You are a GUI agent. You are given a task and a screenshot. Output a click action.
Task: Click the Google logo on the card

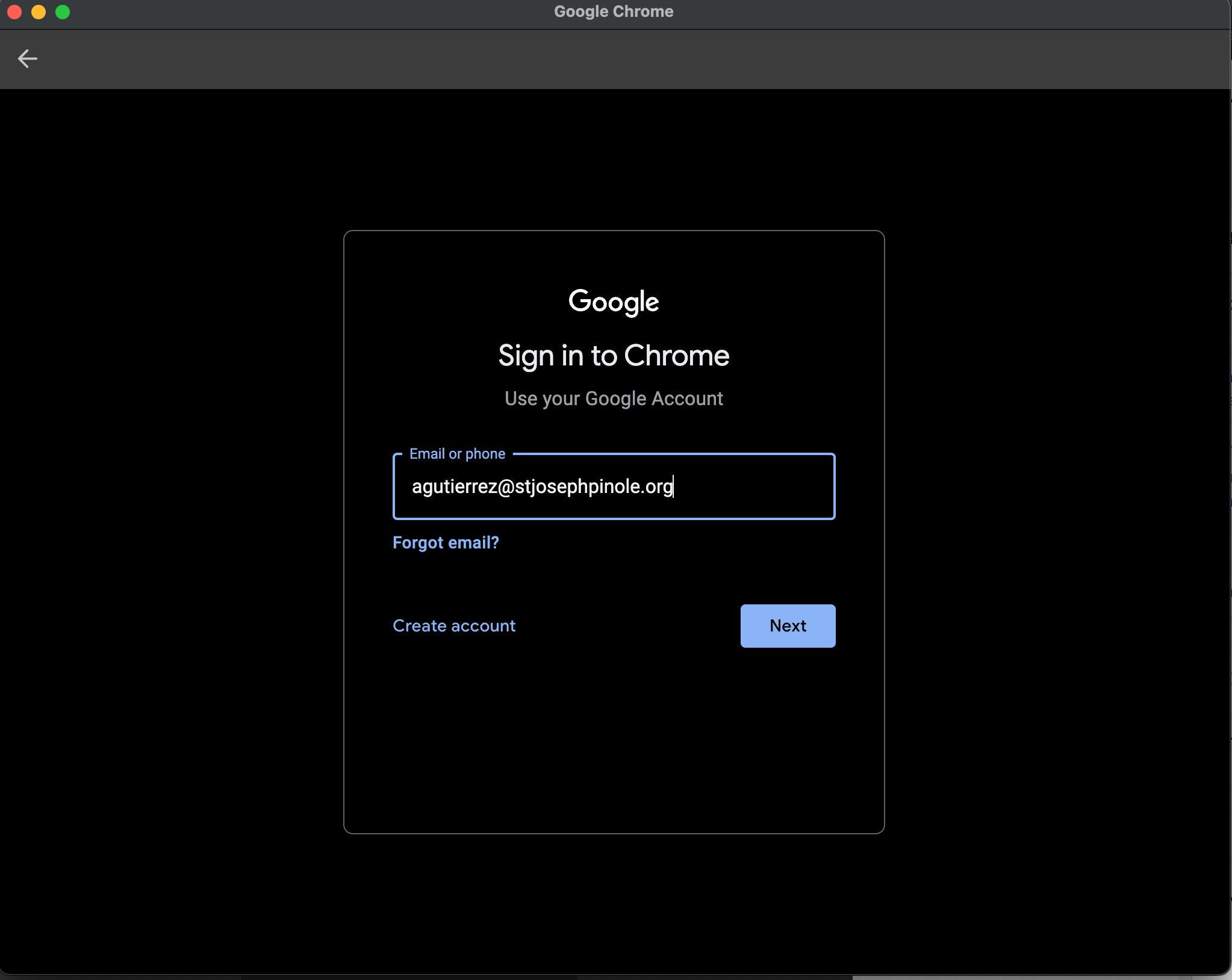pos(614,302)
